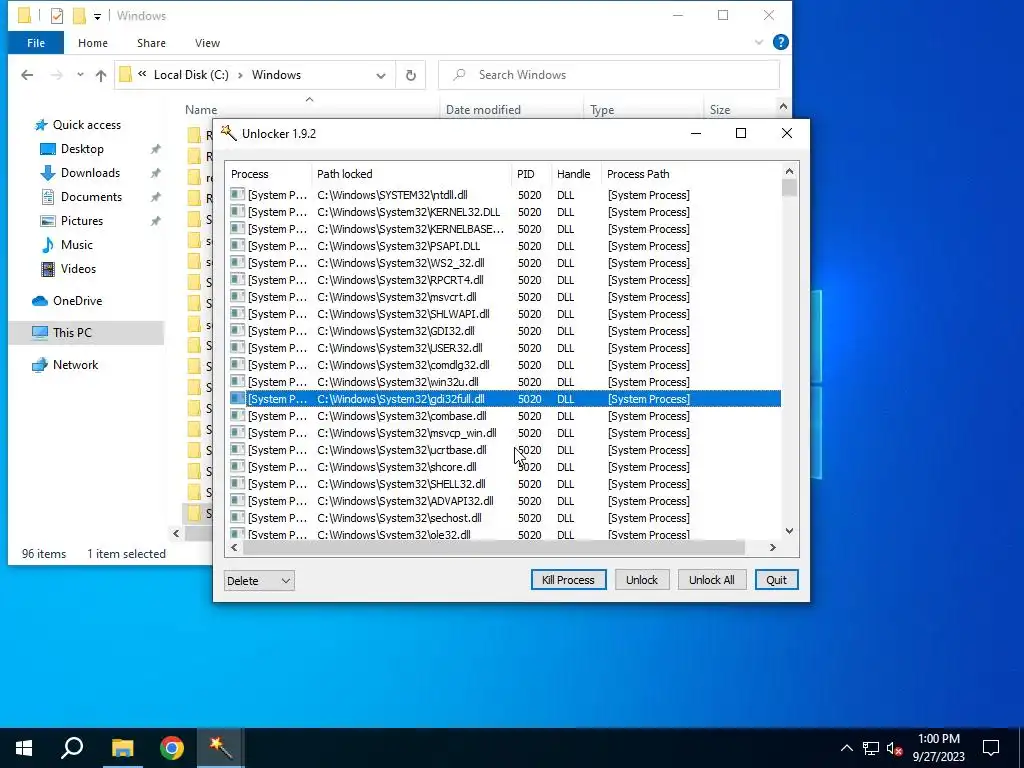Open Downloads in navigation pane
Image resolution: width=1024 pixels, height=768 pixels.
point(90,173)
